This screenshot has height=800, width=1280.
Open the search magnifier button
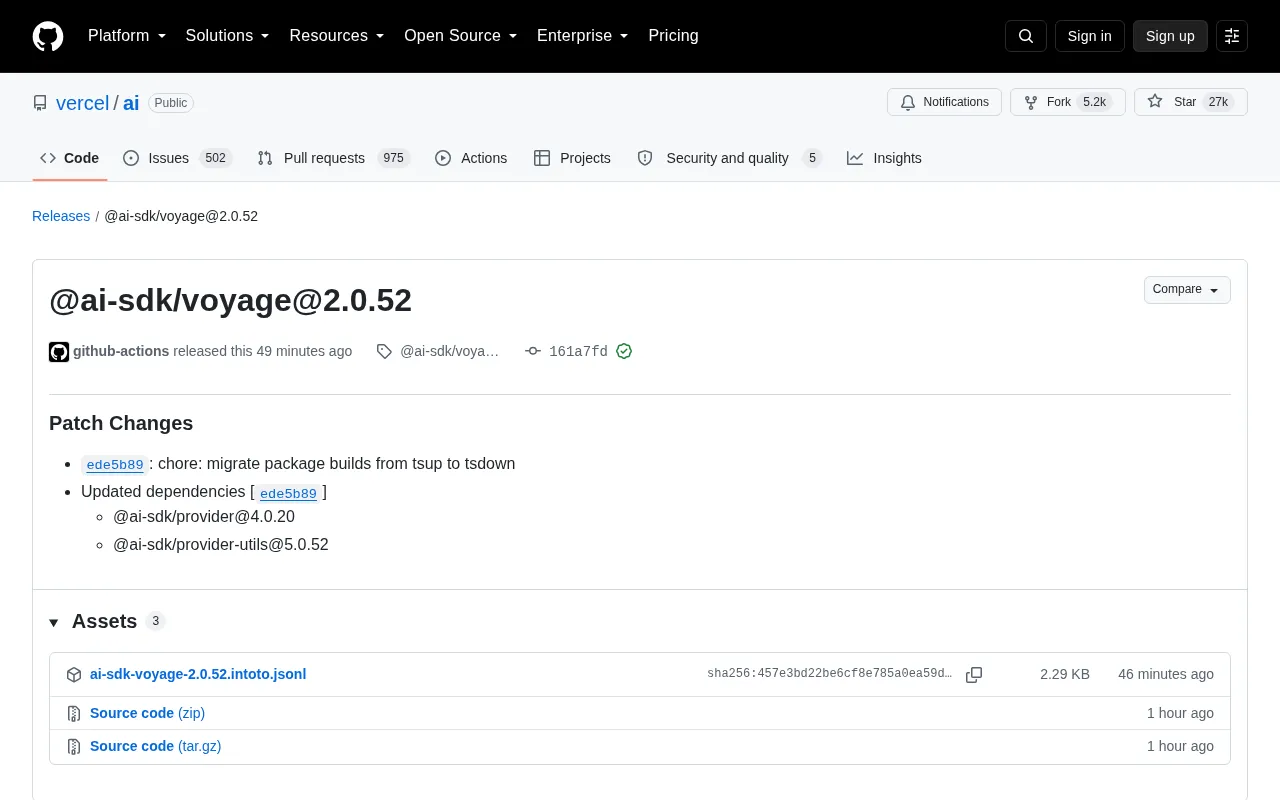[1026, 36]
